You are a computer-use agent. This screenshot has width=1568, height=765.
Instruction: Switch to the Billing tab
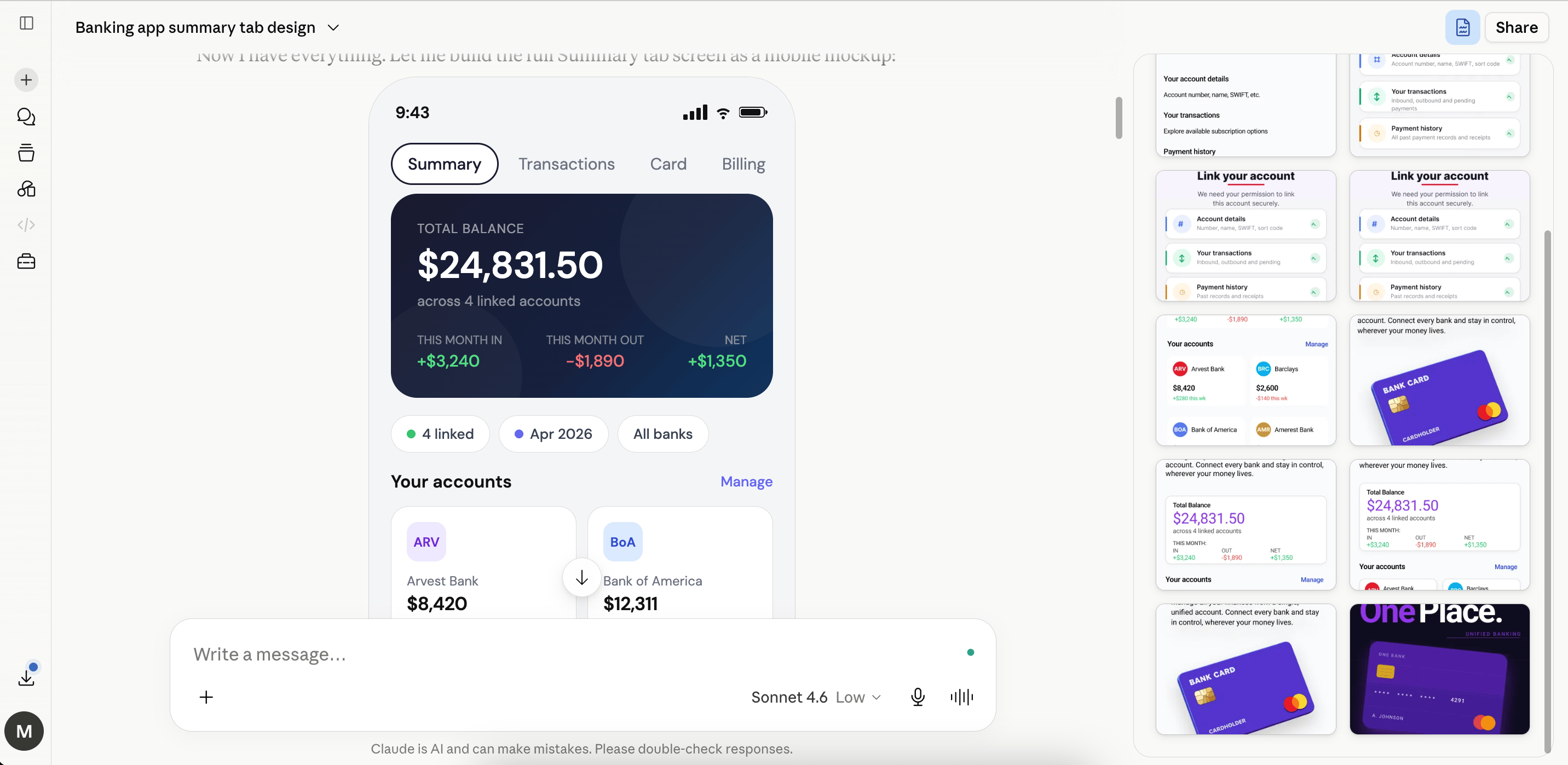[743, 164]
